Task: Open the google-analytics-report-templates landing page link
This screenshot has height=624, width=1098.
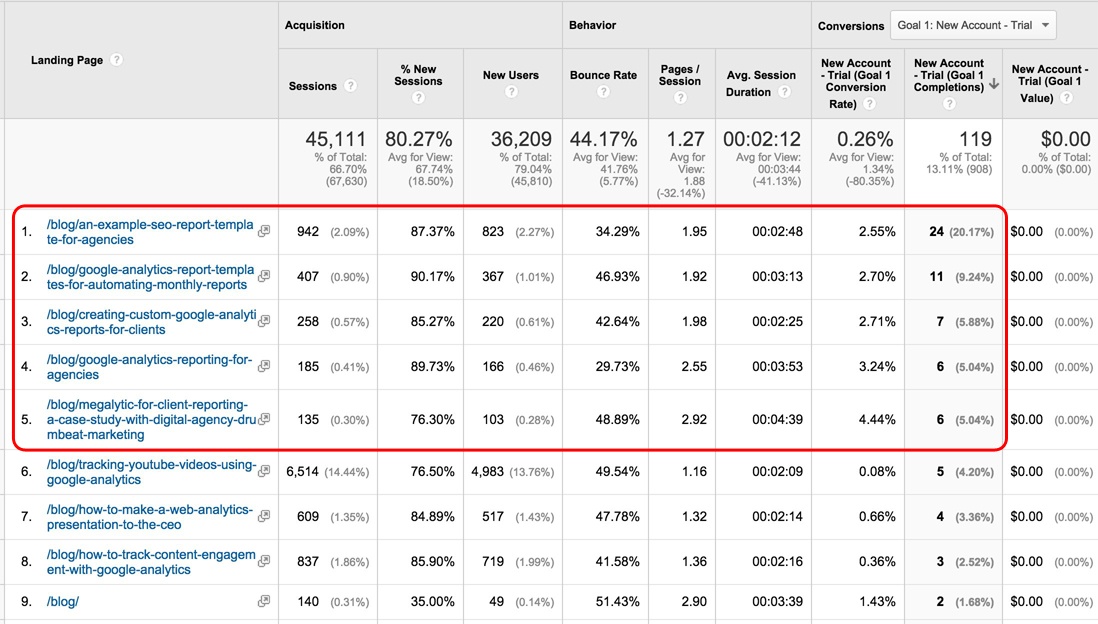Action: point(150,277)
